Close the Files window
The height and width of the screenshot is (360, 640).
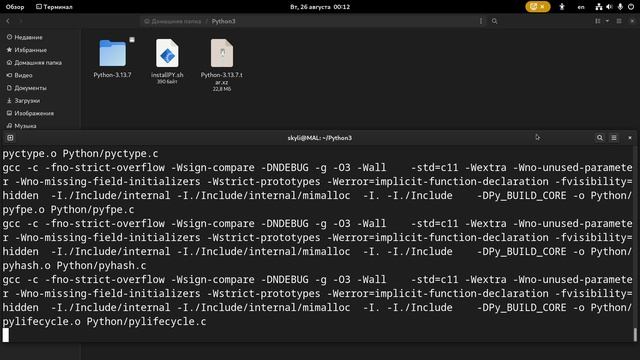pyautogui.click(x=632, y=21)
